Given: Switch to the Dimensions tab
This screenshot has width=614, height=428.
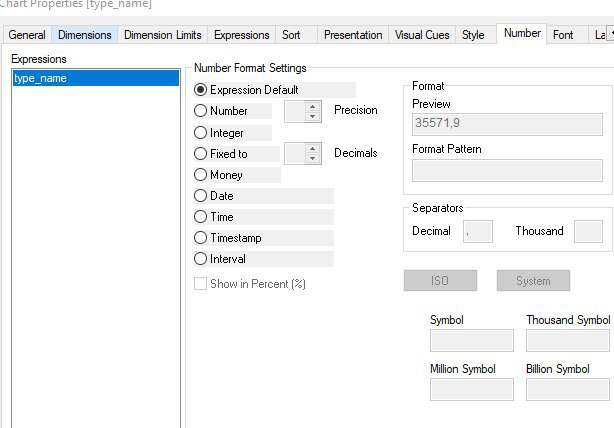Looking at the screenshot, I should click(x=85, y=35).
